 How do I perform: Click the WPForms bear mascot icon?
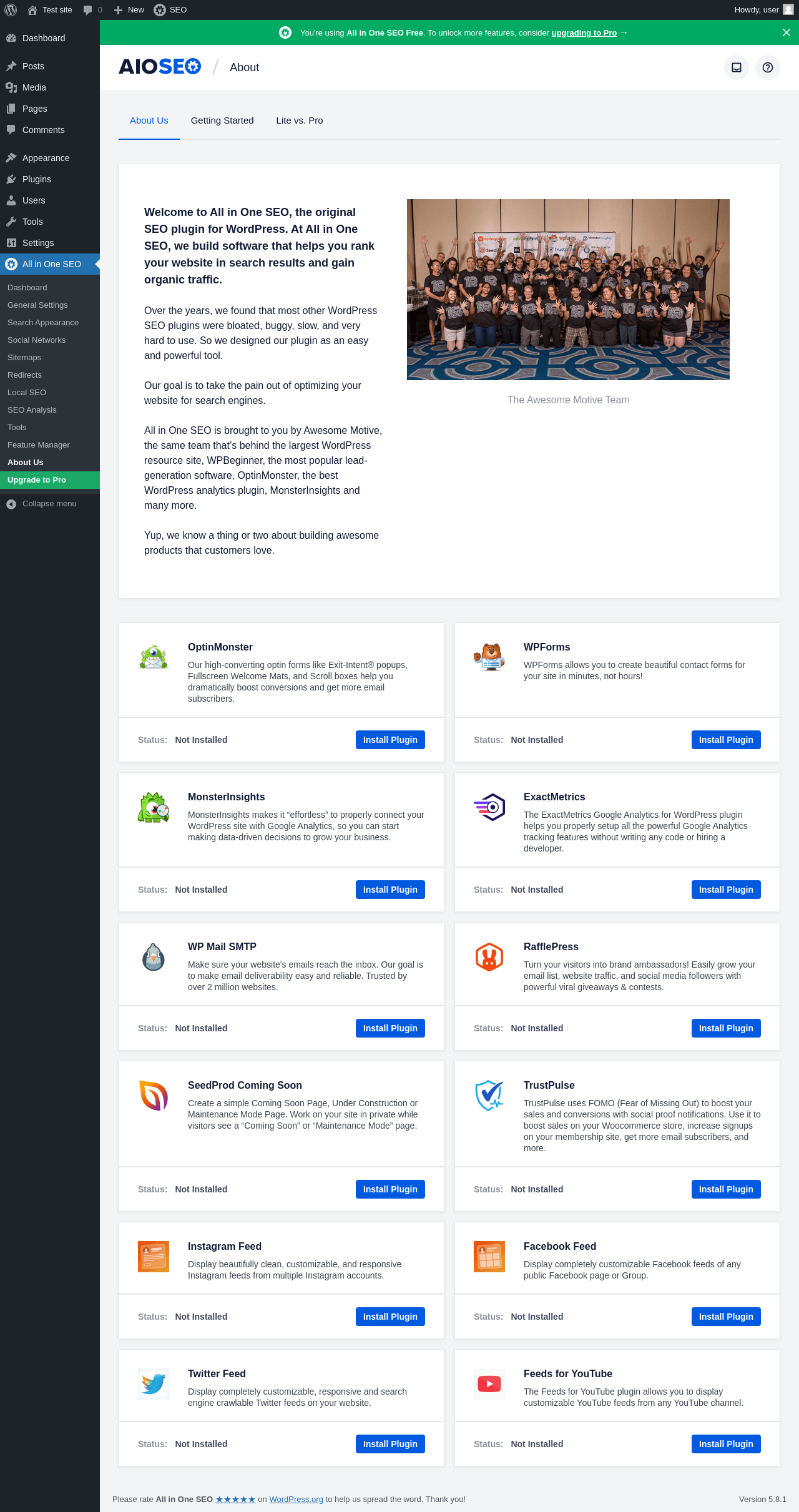click(489, 657)
